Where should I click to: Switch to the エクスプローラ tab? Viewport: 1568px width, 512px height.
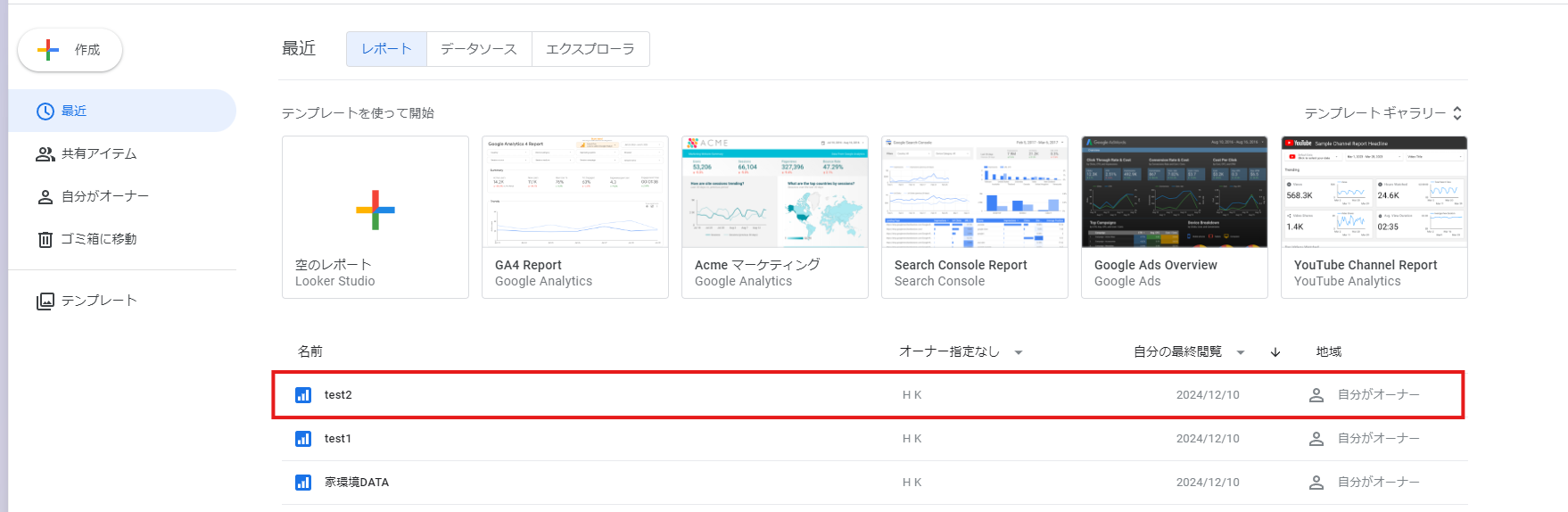click(590, 49)
